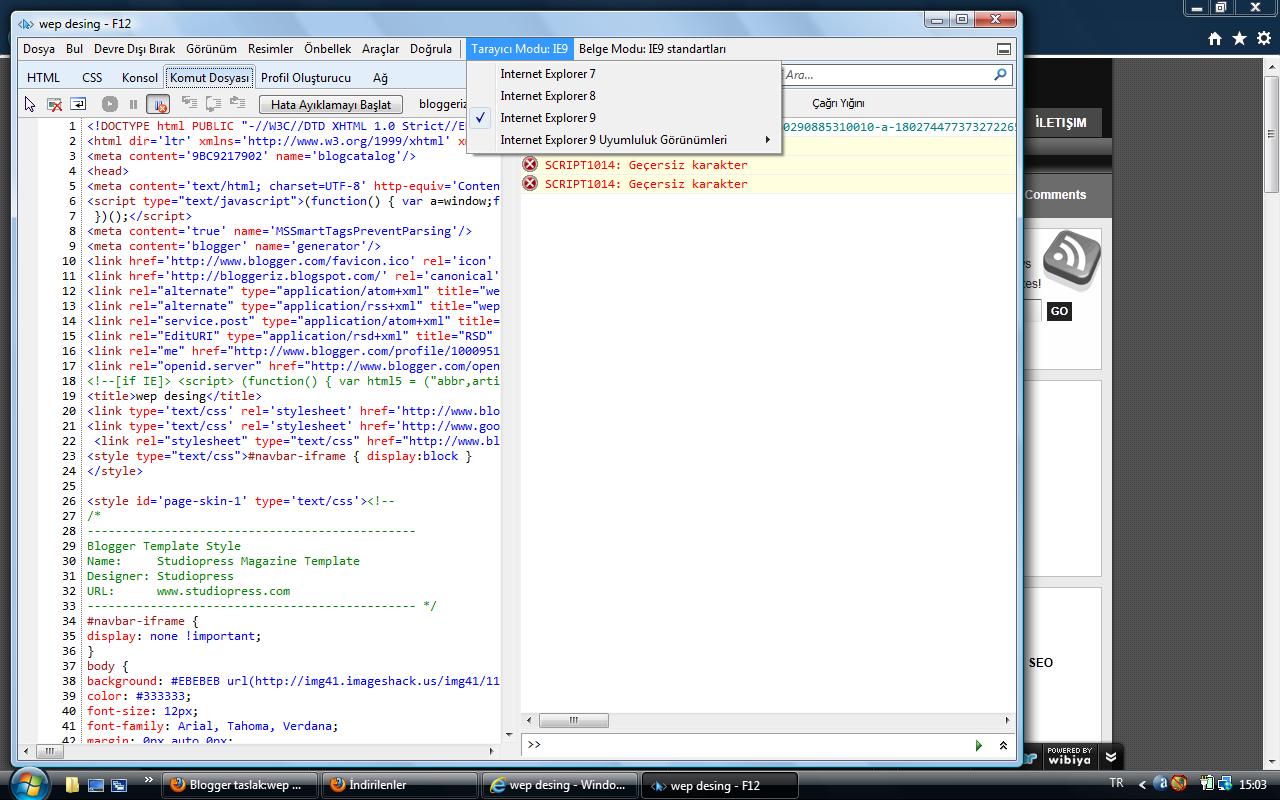Select element by click arrow tool
This screenshot has width=1280, height=800.
(x=30, y=104)
